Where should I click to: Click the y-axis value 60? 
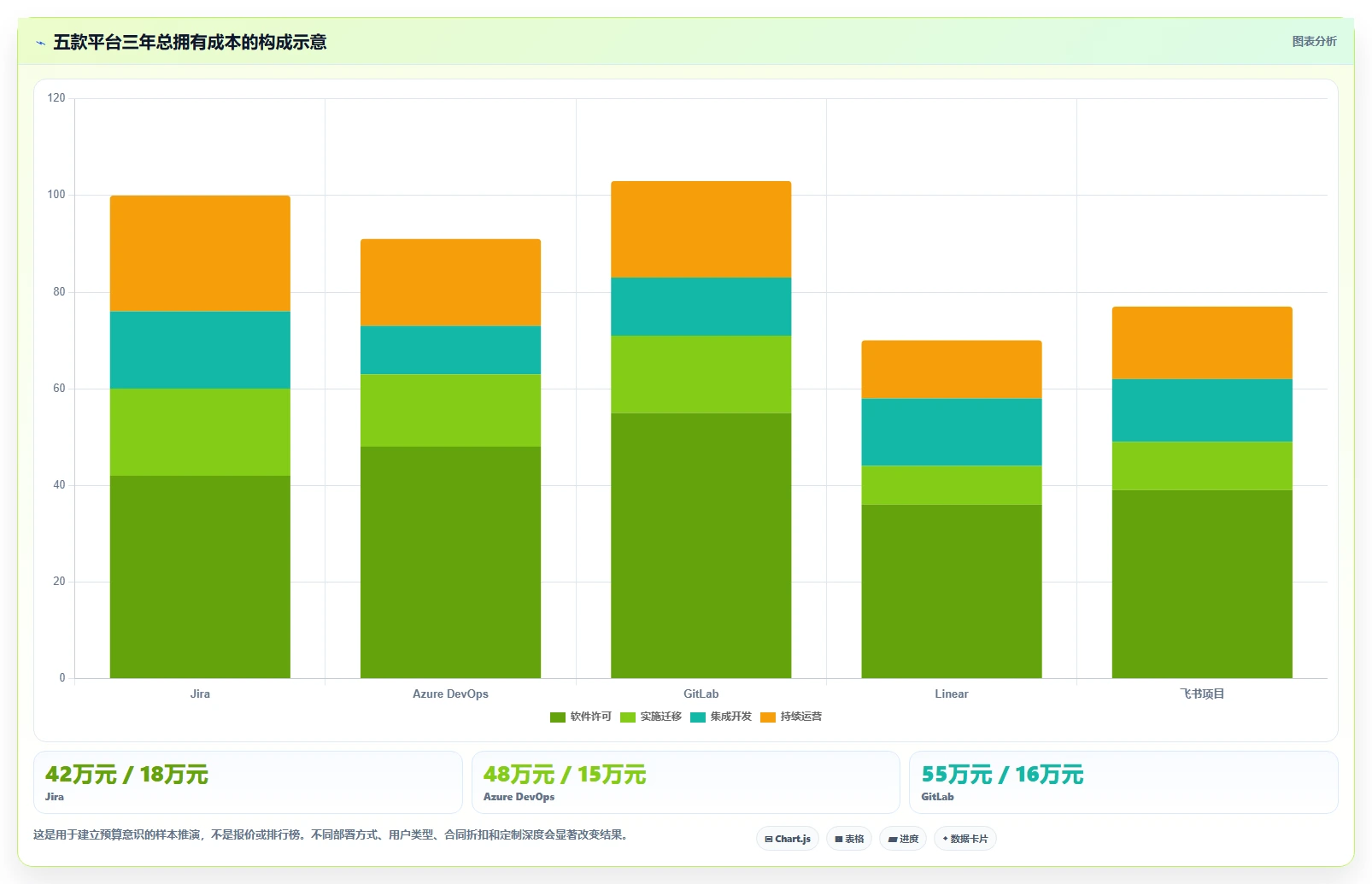[59, 388]
